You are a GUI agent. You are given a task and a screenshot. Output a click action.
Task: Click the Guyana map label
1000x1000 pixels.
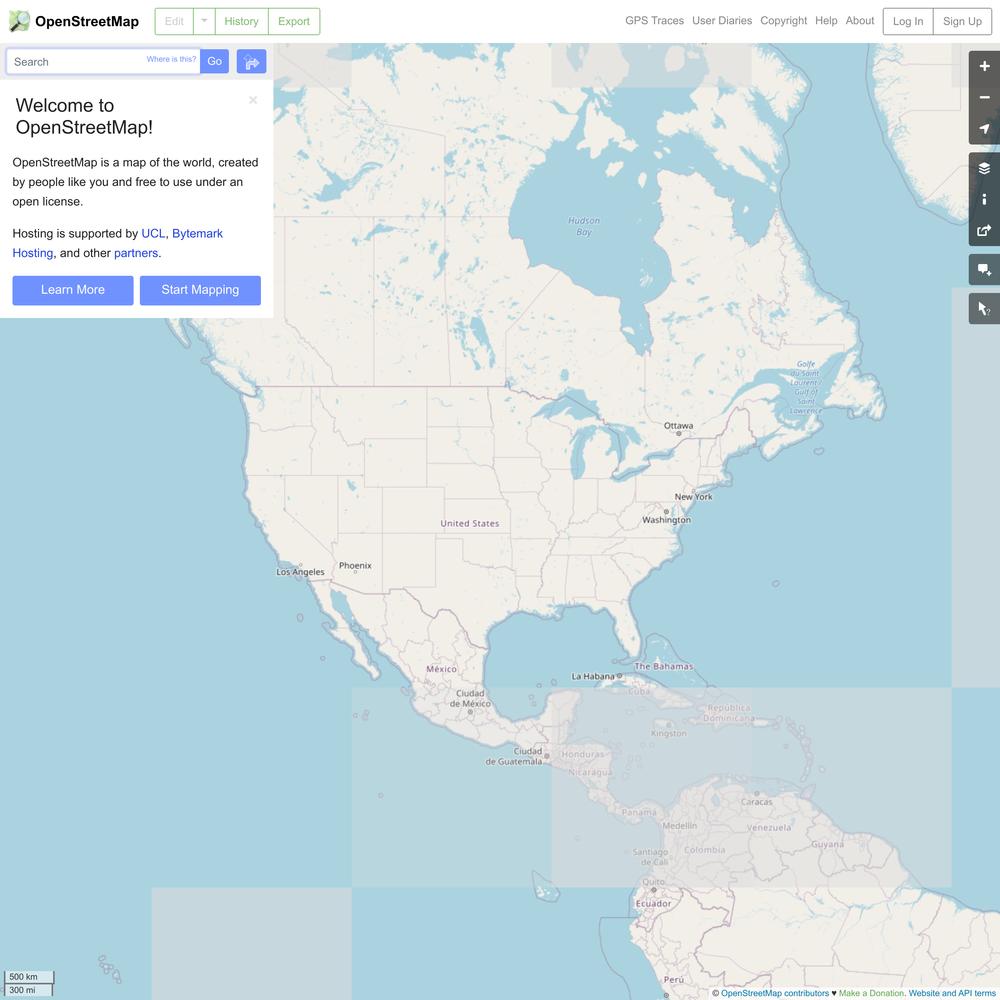click(828, 844)
